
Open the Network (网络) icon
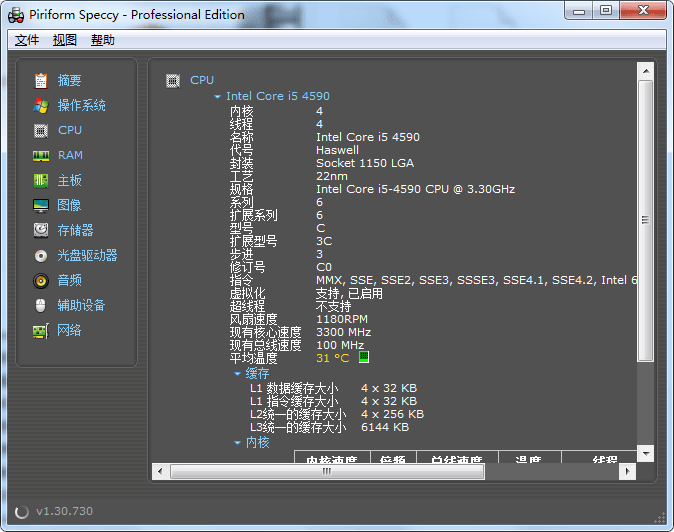pos(41,331)
